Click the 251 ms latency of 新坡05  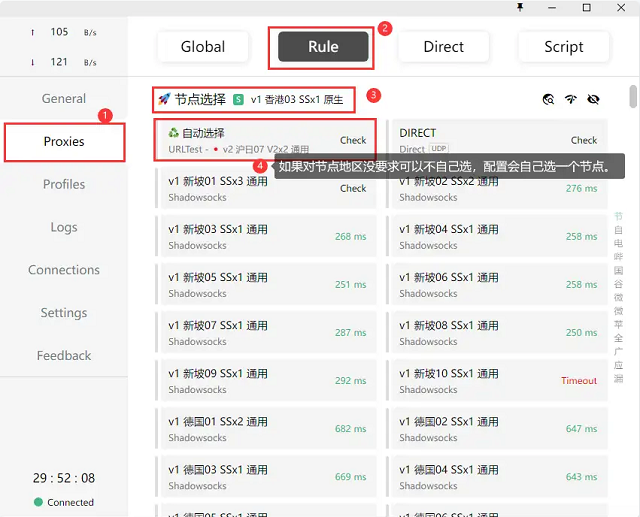coord(351,285)
